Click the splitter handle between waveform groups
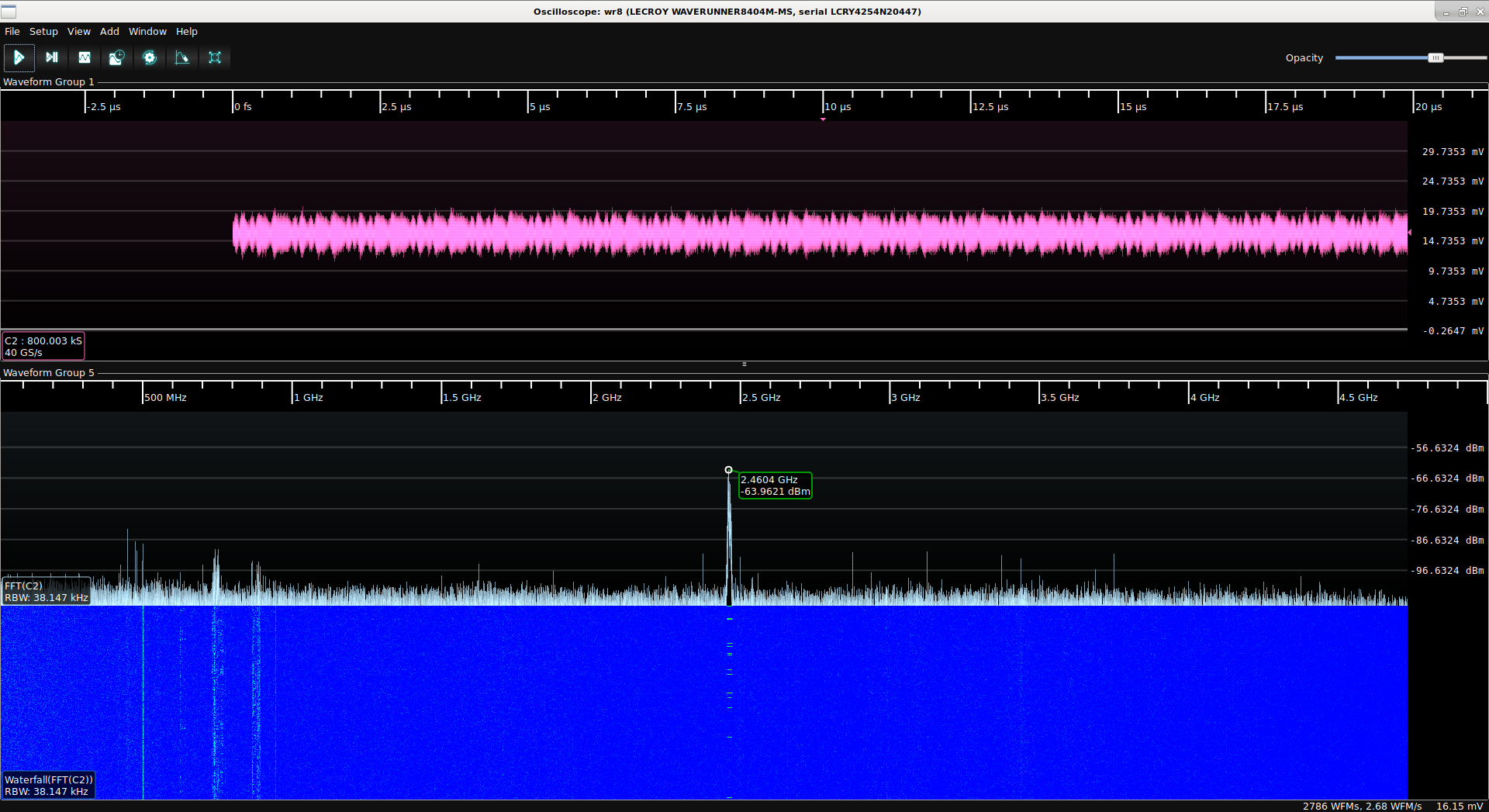The width and height of the screenshot is (1489, 812). 744,364
